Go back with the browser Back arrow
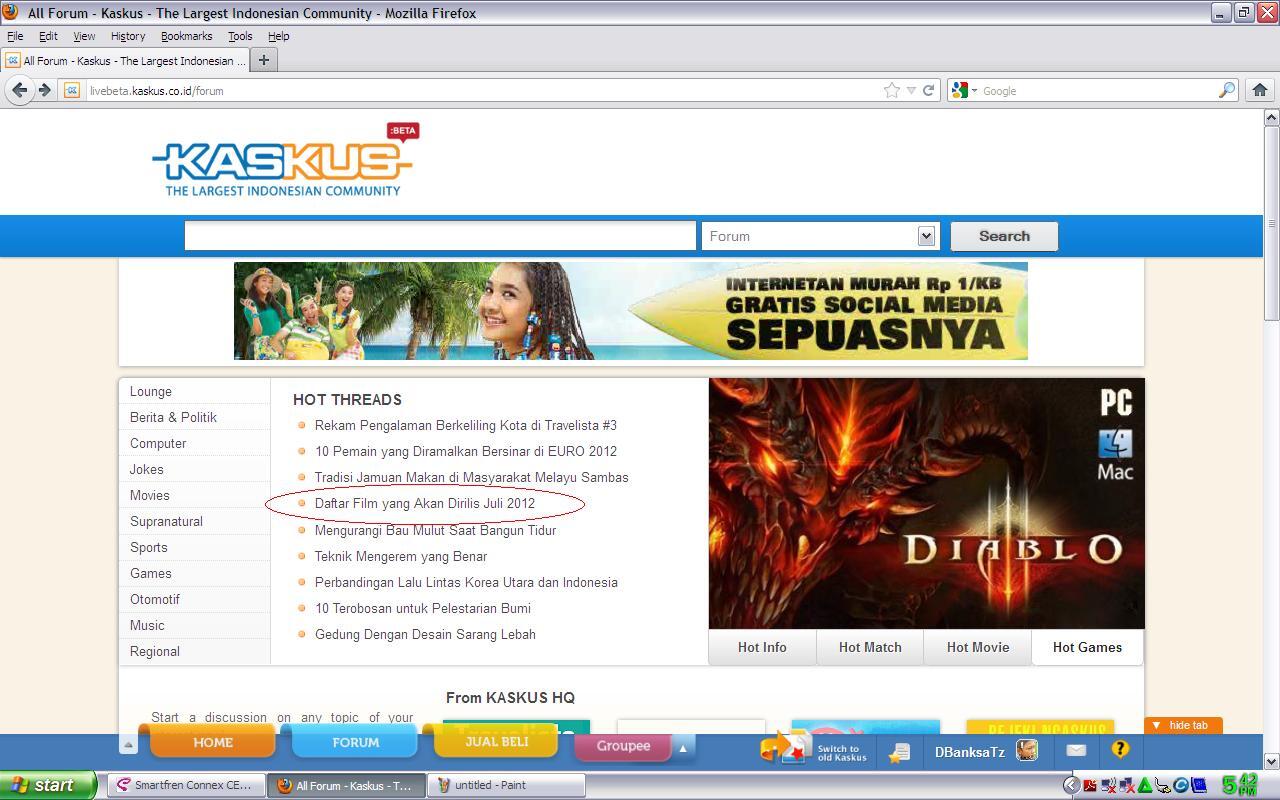This screenshot has width=1280, height=800. pyautogui.click(x=19, y=90)
